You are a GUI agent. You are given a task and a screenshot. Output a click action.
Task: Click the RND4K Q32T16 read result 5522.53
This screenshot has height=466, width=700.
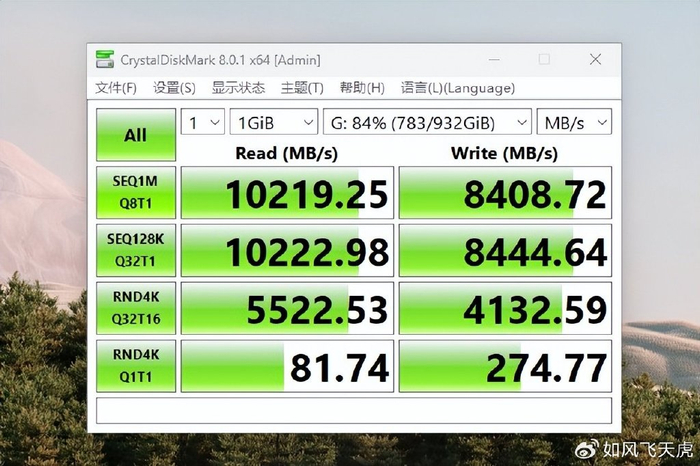(x=288, y=308)
